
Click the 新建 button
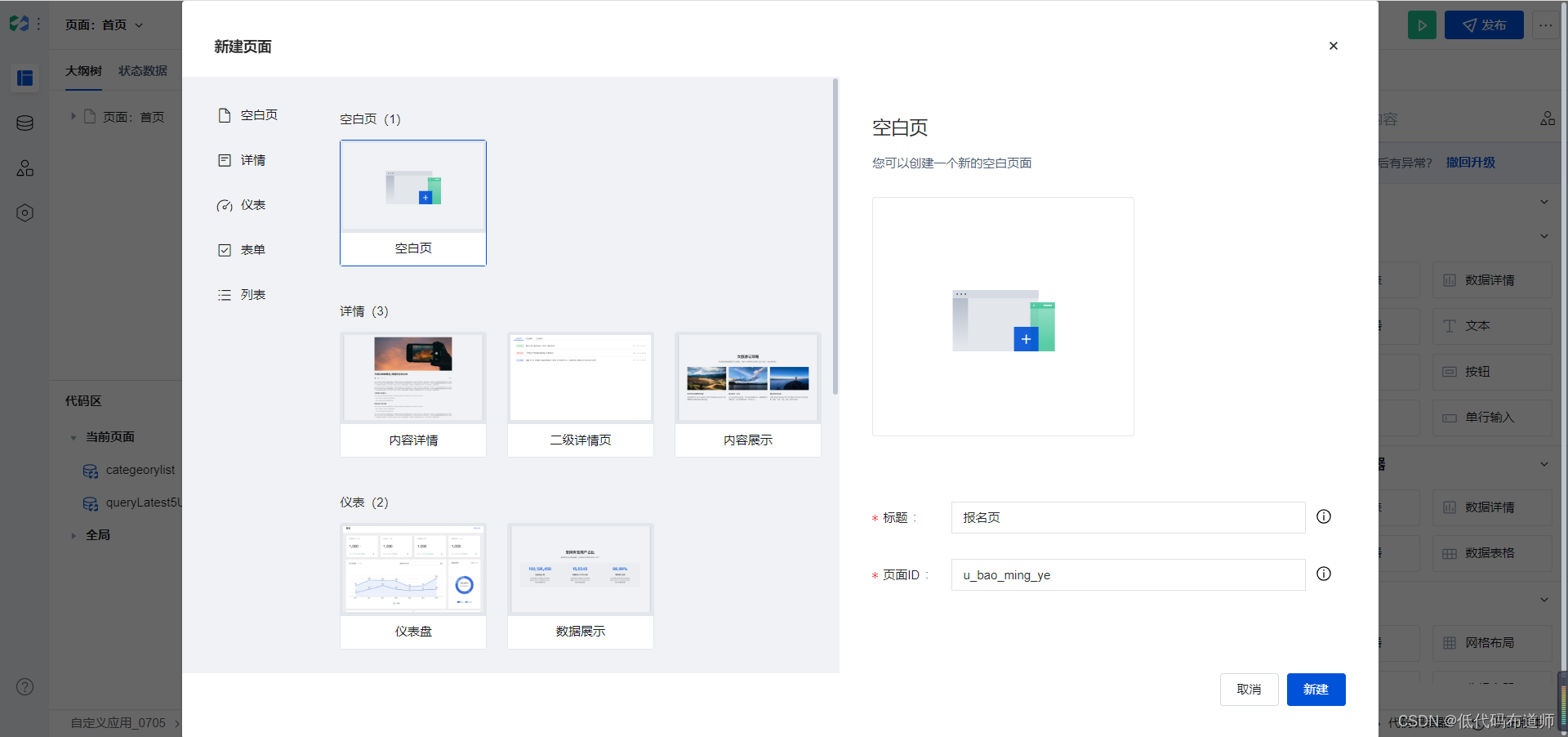(1316, 690)
